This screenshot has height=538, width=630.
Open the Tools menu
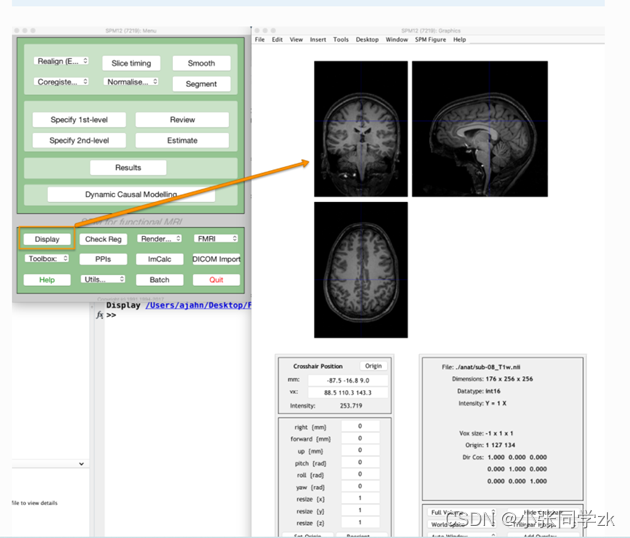point(341,39)
